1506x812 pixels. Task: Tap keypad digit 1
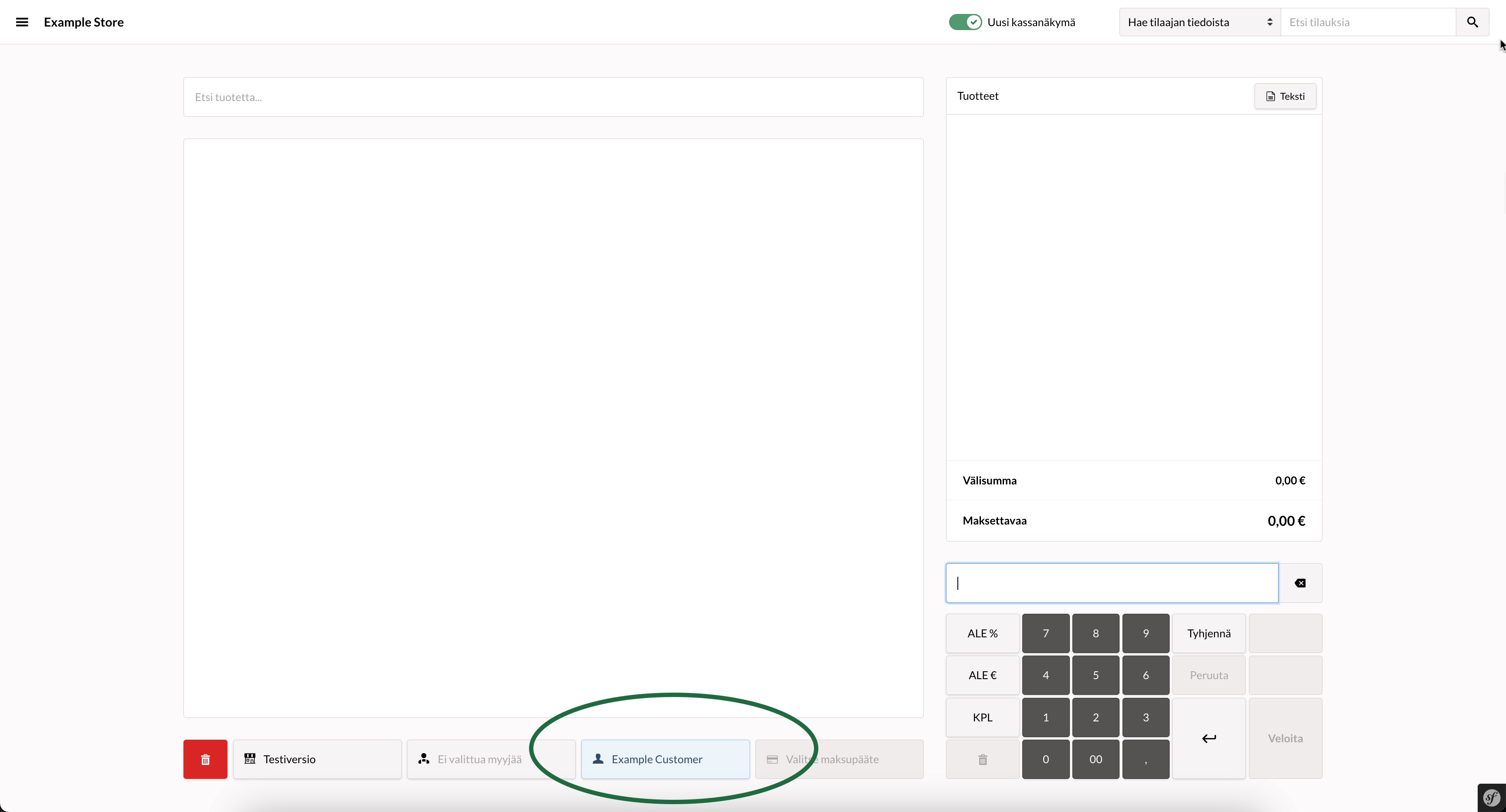pyautogui.click(x=1046, y=717)
